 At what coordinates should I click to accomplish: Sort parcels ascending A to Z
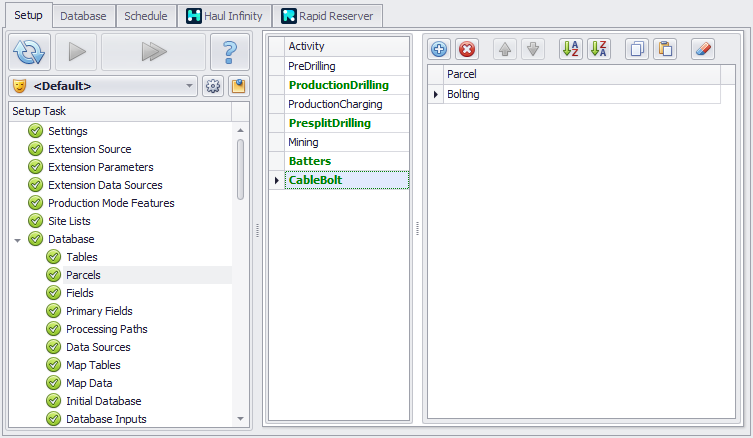571,49
